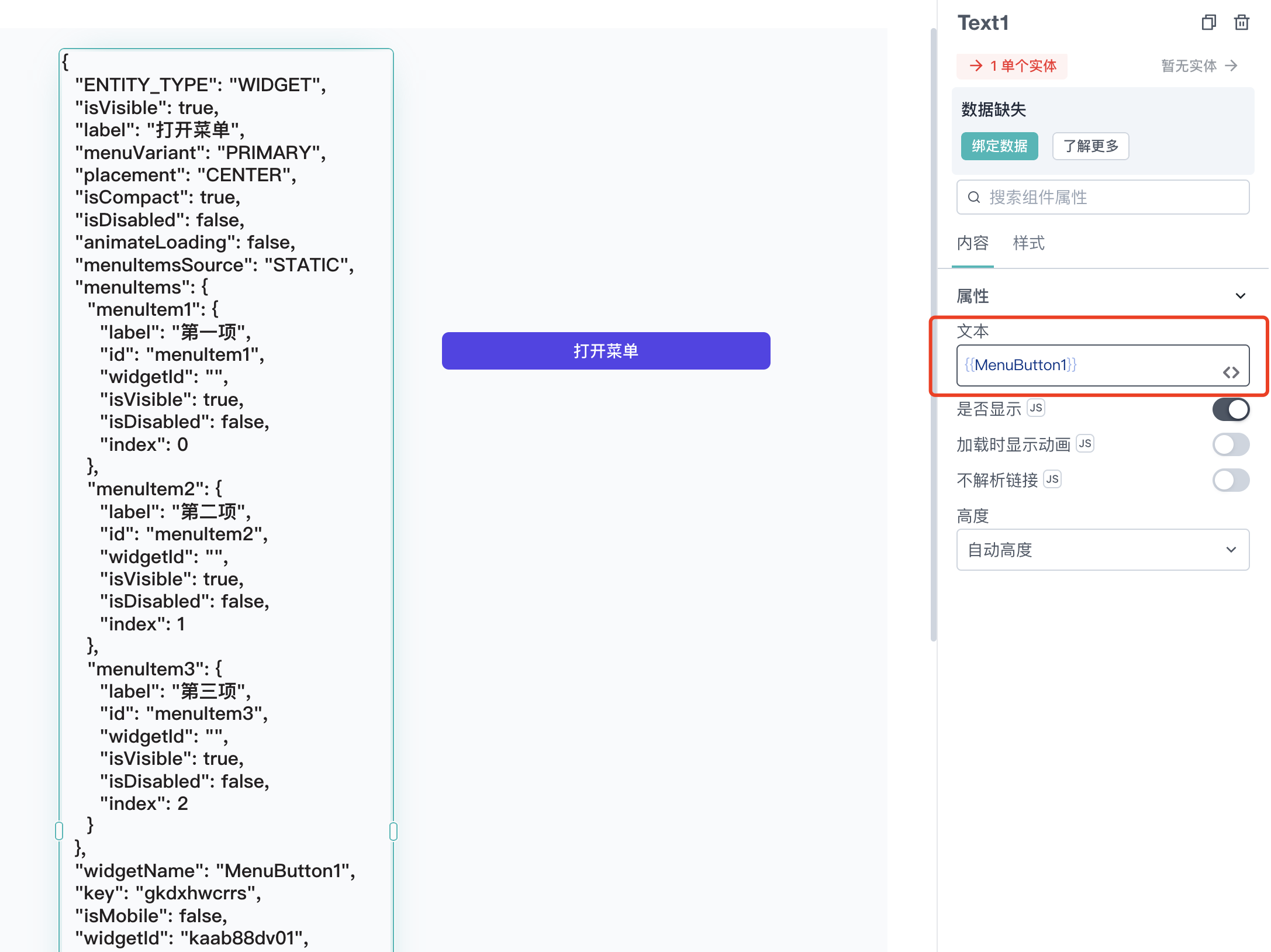Click the search magnifier icon in property search
Screen dimensions: 1271x952
[x=973, y=197]
